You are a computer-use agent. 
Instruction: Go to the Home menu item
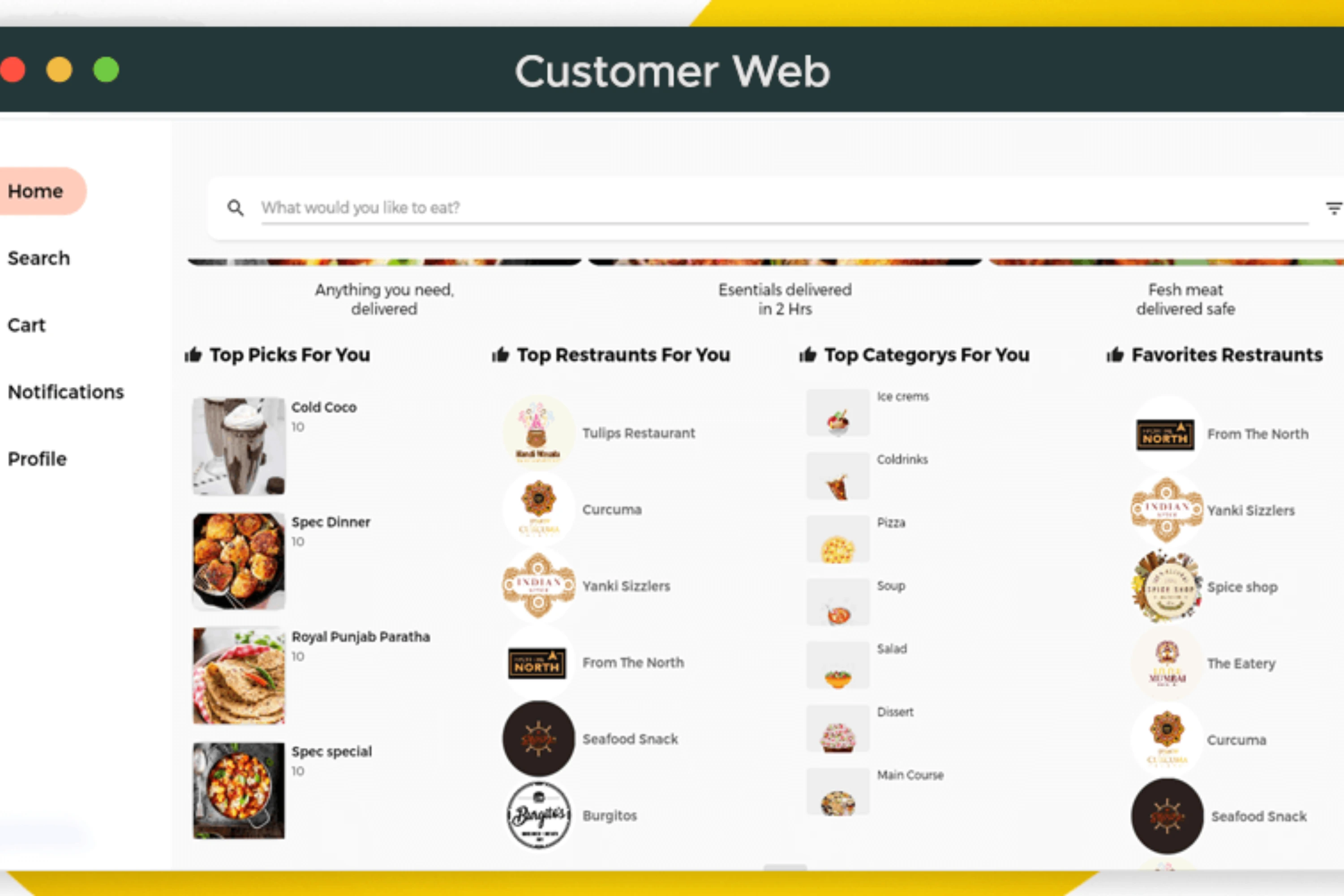(35, 191)
